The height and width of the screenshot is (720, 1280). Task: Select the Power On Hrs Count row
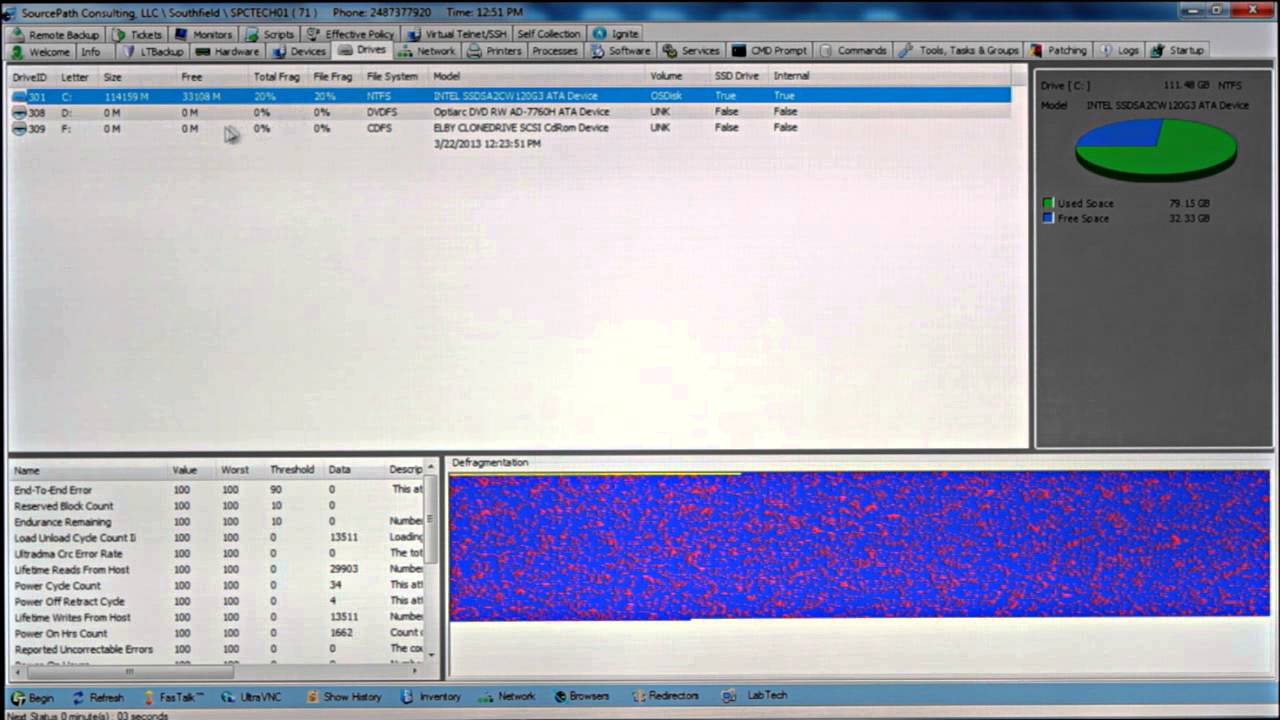tap(218, 633)
